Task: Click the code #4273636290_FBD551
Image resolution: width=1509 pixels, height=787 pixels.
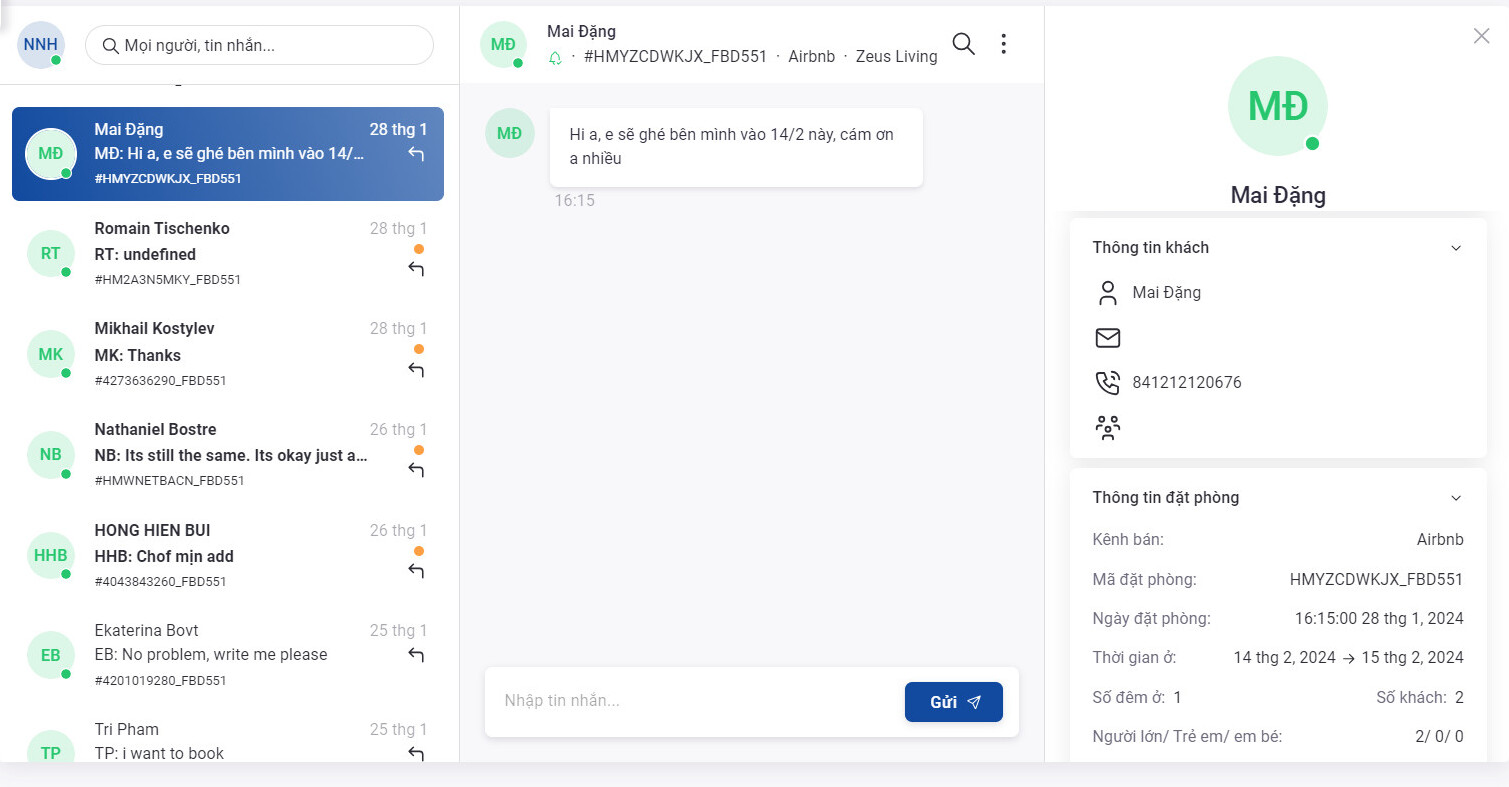Action: [161, 381]
